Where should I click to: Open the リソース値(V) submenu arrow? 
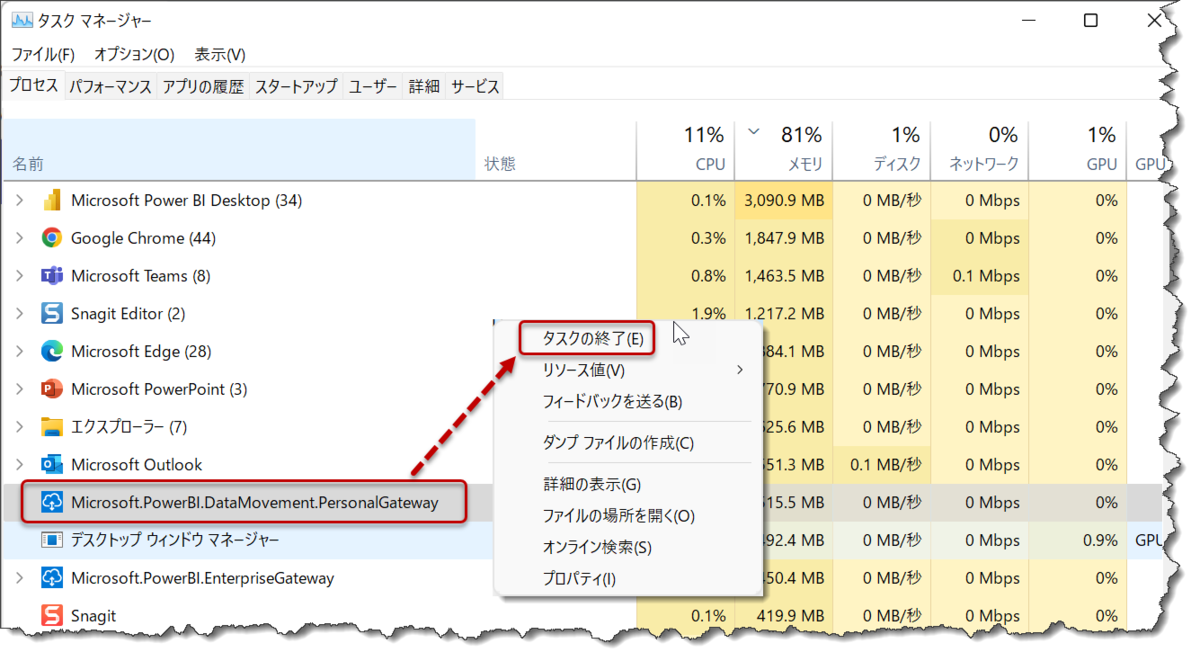pos(740,370)
